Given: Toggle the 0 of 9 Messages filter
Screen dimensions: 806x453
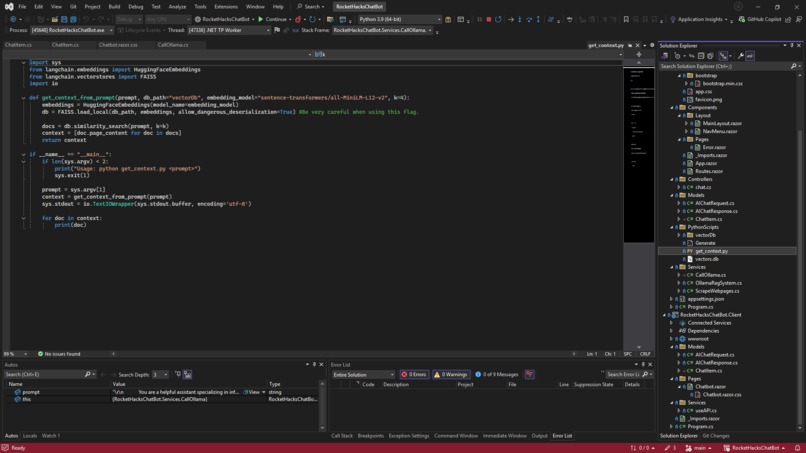Looking at the screenshot, I should [x=497, y=374].
